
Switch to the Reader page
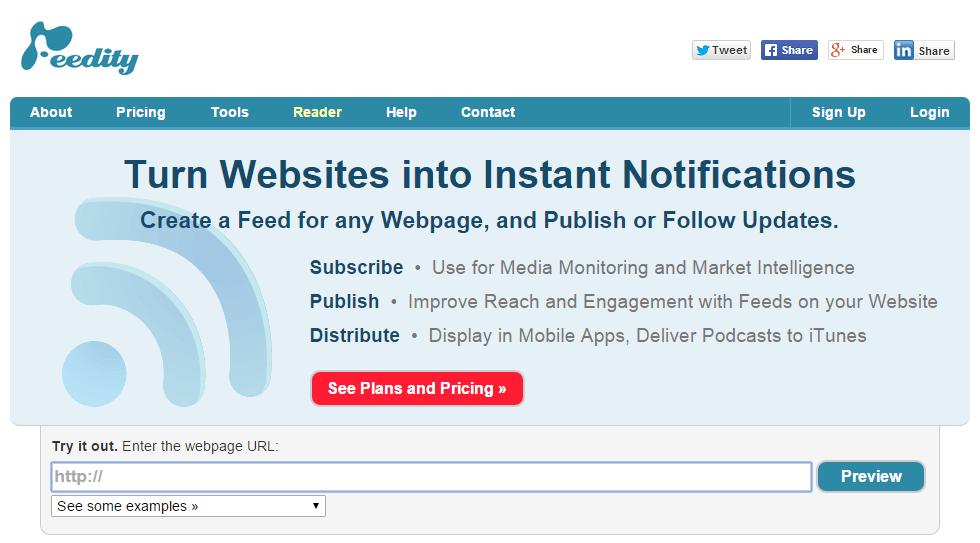[x=318, y=112]
